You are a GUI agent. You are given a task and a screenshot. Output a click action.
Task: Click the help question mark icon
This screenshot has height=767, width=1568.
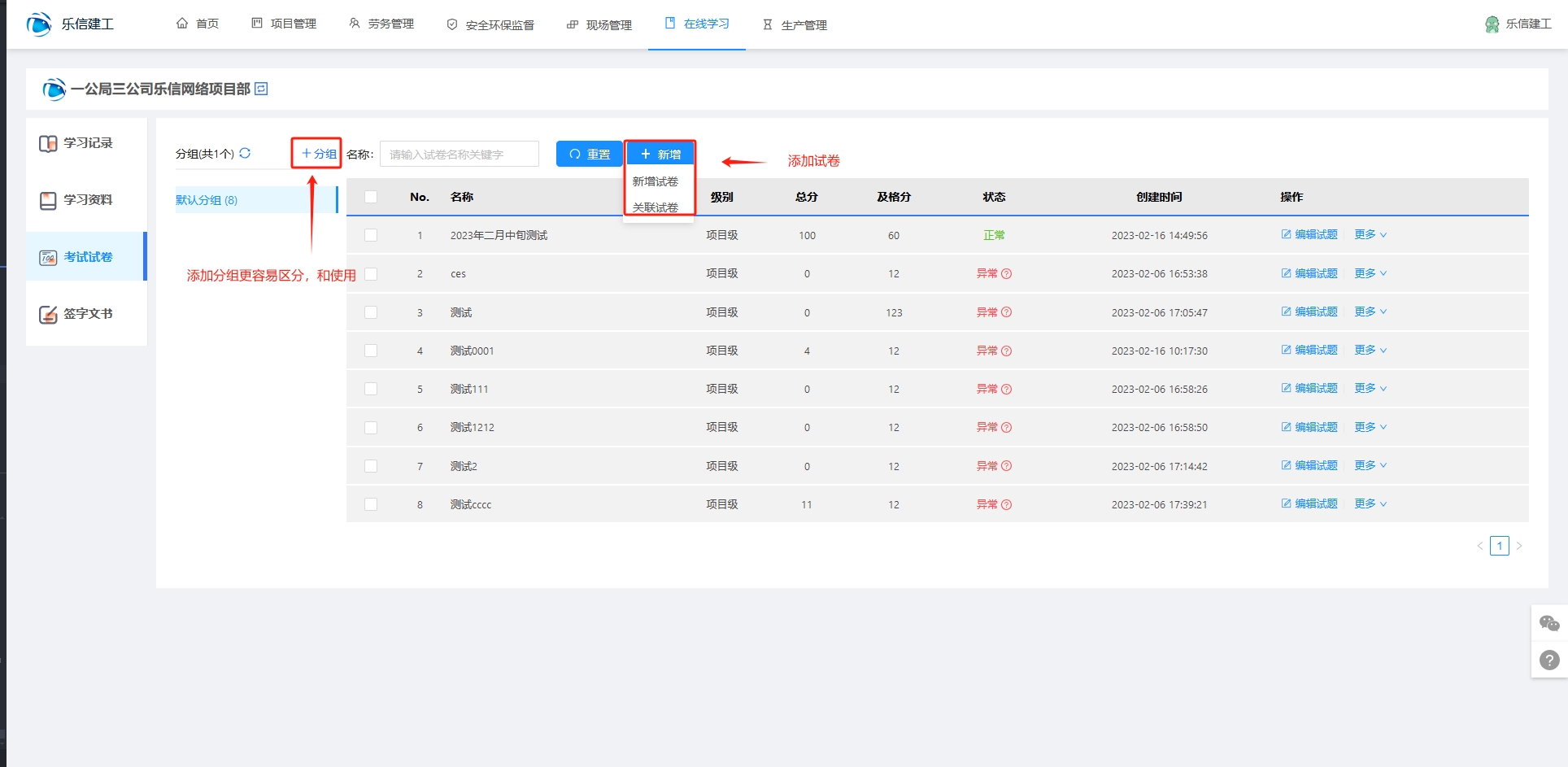click(1548, 660)
